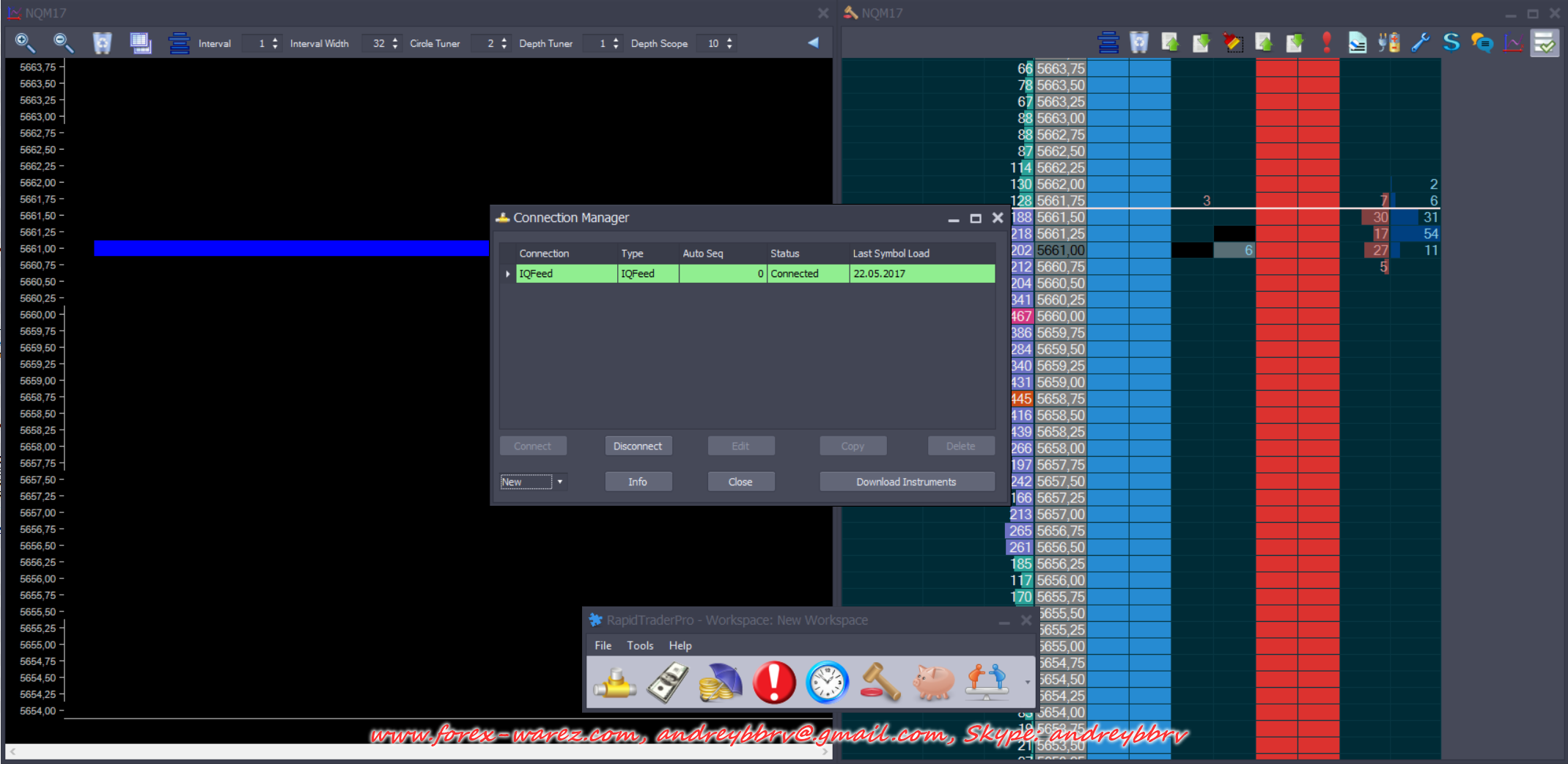The height and width of the screenshot is (764, 1568).
Task: Toggle the checklist icon at toolbar right end
Action: (x=1545, y=43)
